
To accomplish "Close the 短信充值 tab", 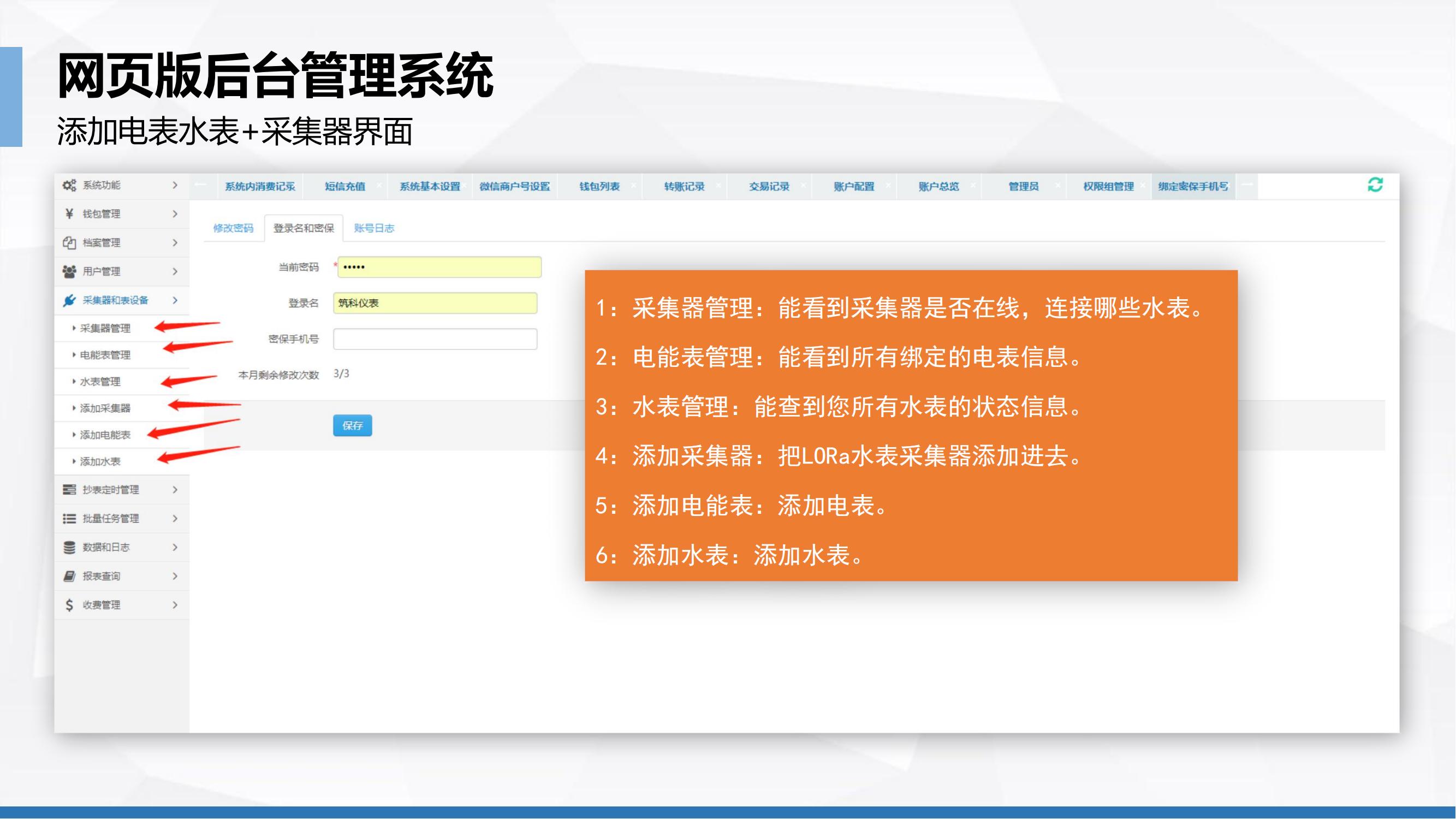I will point(379,185).
